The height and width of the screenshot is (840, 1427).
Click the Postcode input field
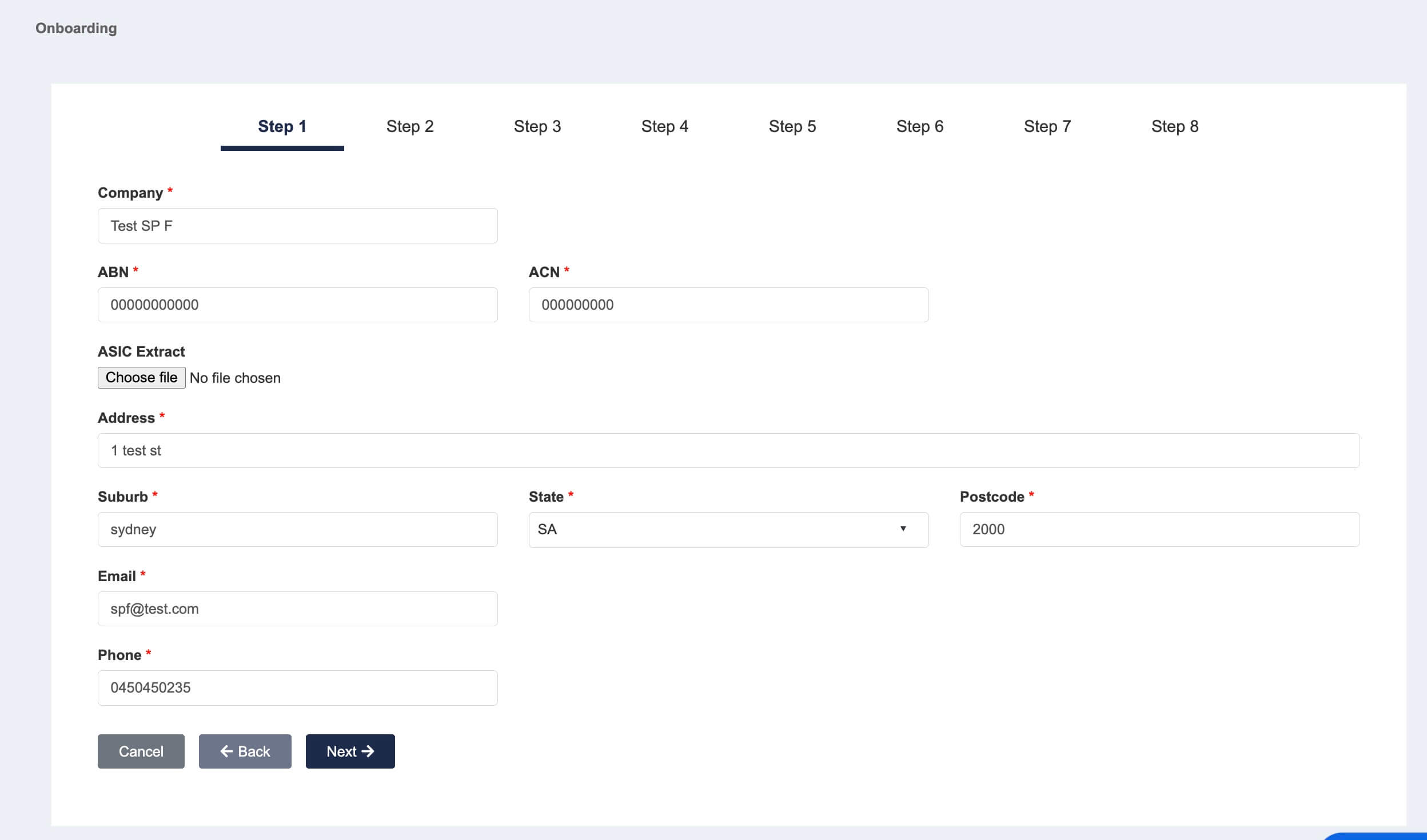point(1160,529)
